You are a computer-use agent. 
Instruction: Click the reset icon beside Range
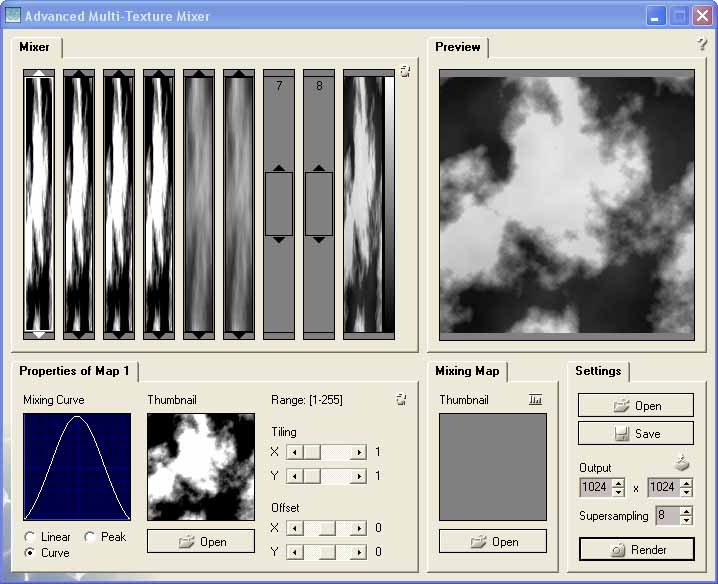point(401,400)
